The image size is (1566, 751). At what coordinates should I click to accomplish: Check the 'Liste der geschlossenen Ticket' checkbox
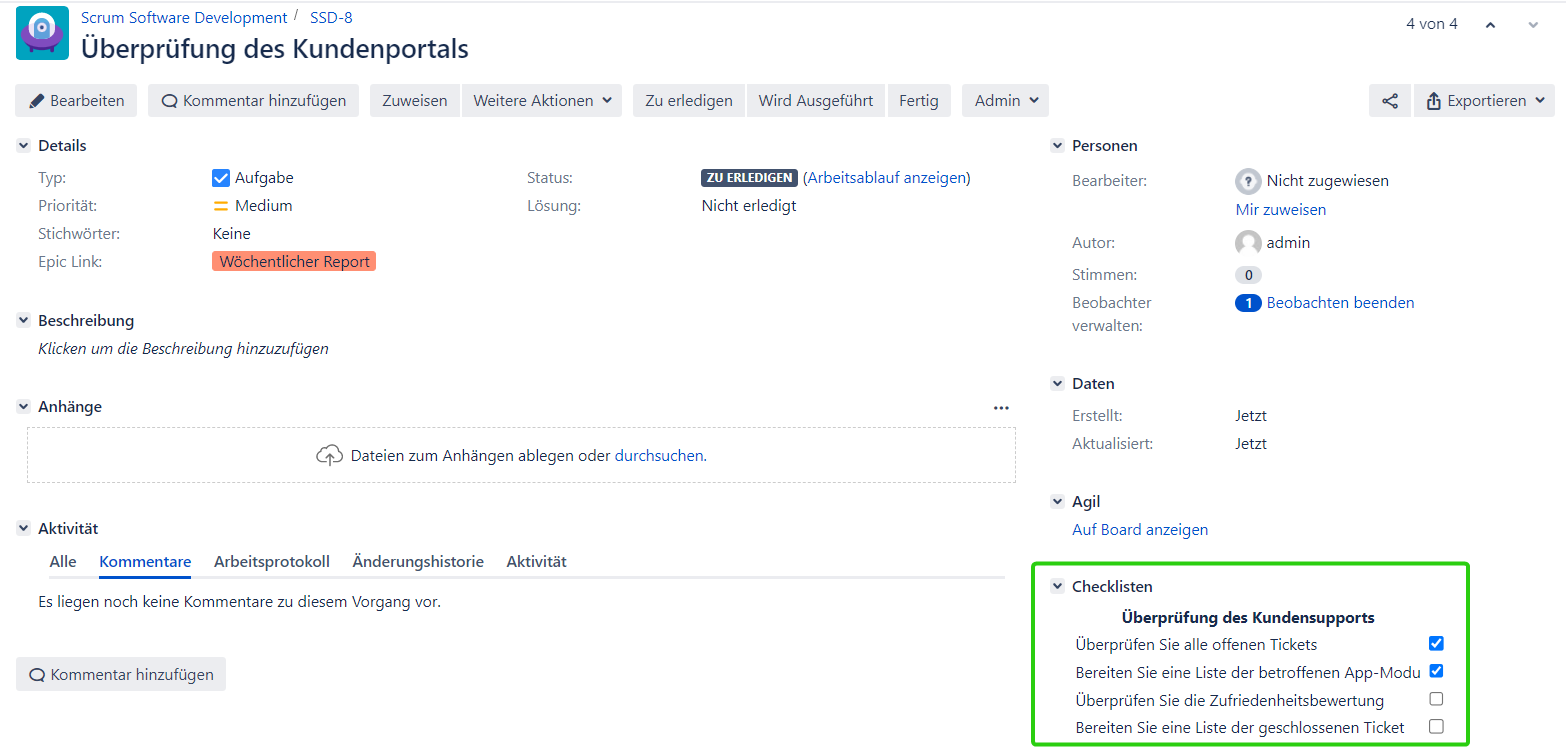pos(1436,727)
